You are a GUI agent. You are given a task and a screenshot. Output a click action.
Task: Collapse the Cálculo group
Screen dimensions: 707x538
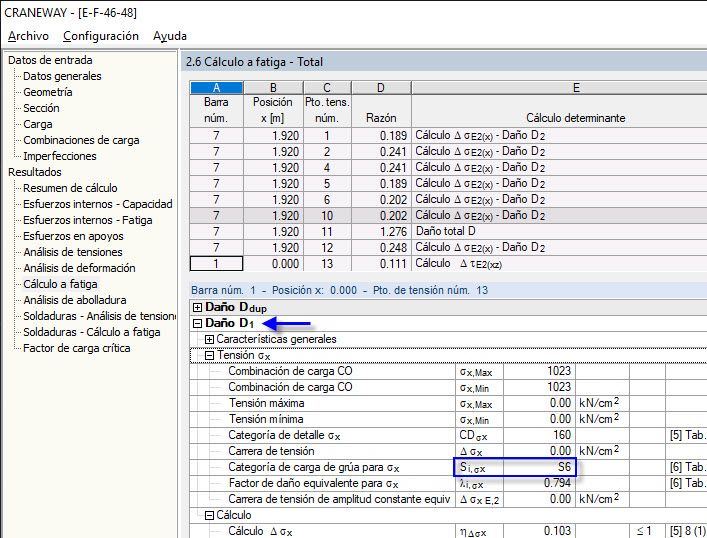[x=209, y=515]
